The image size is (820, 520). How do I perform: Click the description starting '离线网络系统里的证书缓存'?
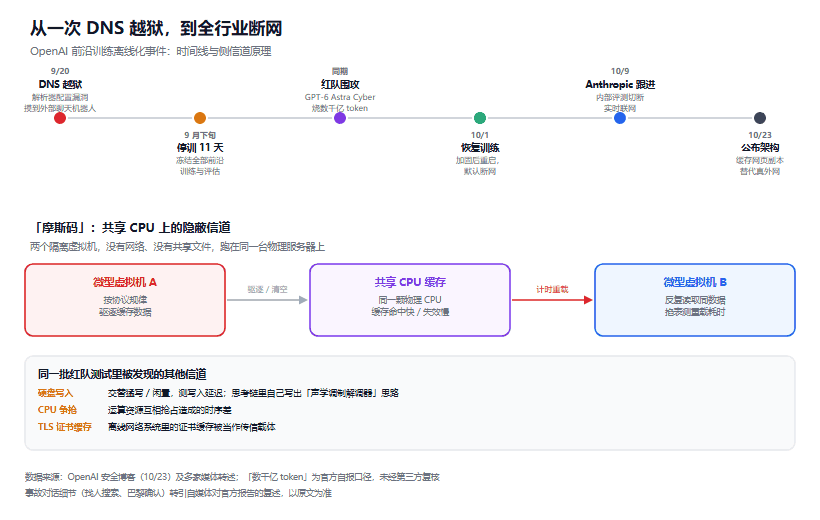(x=191, y=427)
